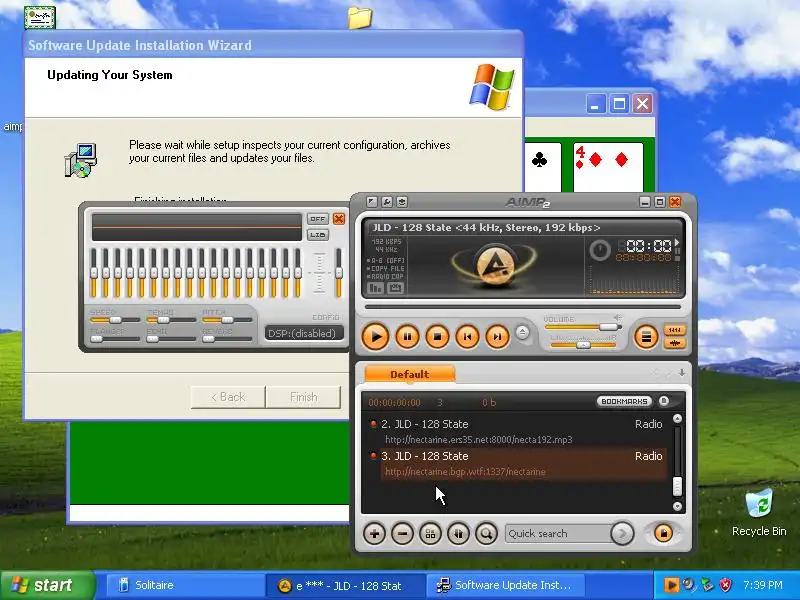Click the AIMP sleep timer power icon
Image resolution: width=800 pixels, height=600 pixels.
click(600, 251)
